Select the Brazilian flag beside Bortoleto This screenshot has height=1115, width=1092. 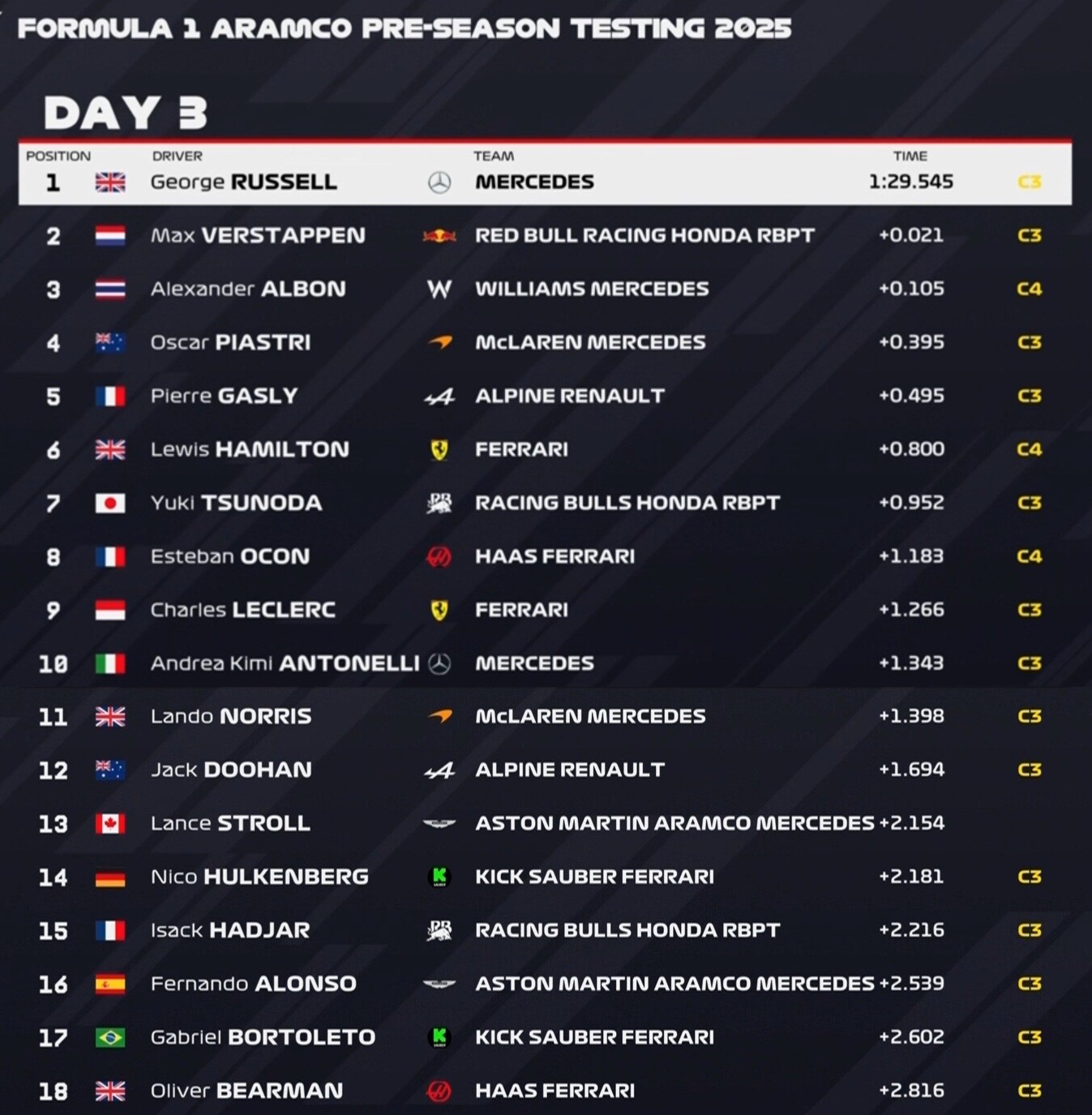(x=110, y=1037)
